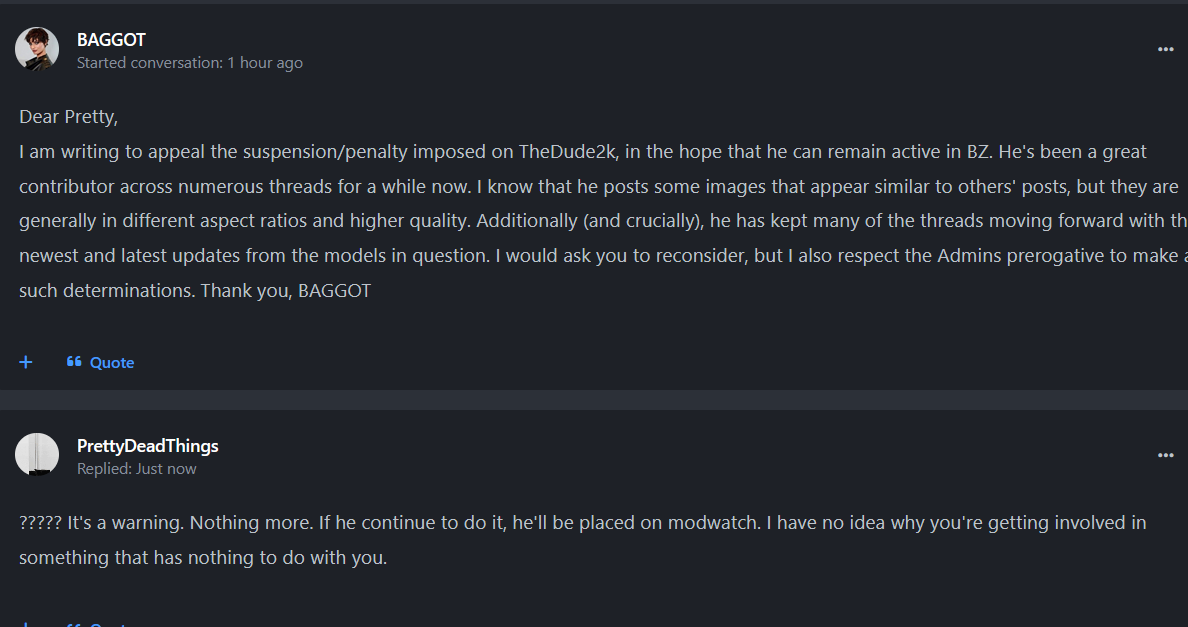Open the options menu on PrettyDeadThings' reply
Viewport: 1188px width, 627px height.
click(1165, 455)
